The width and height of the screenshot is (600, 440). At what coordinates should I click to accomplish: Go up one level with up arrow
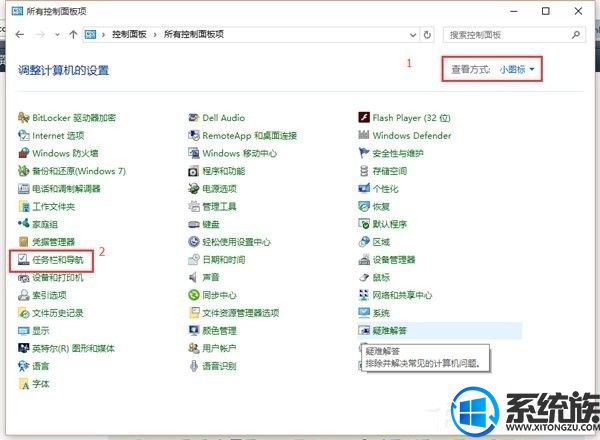coord(73,35)
